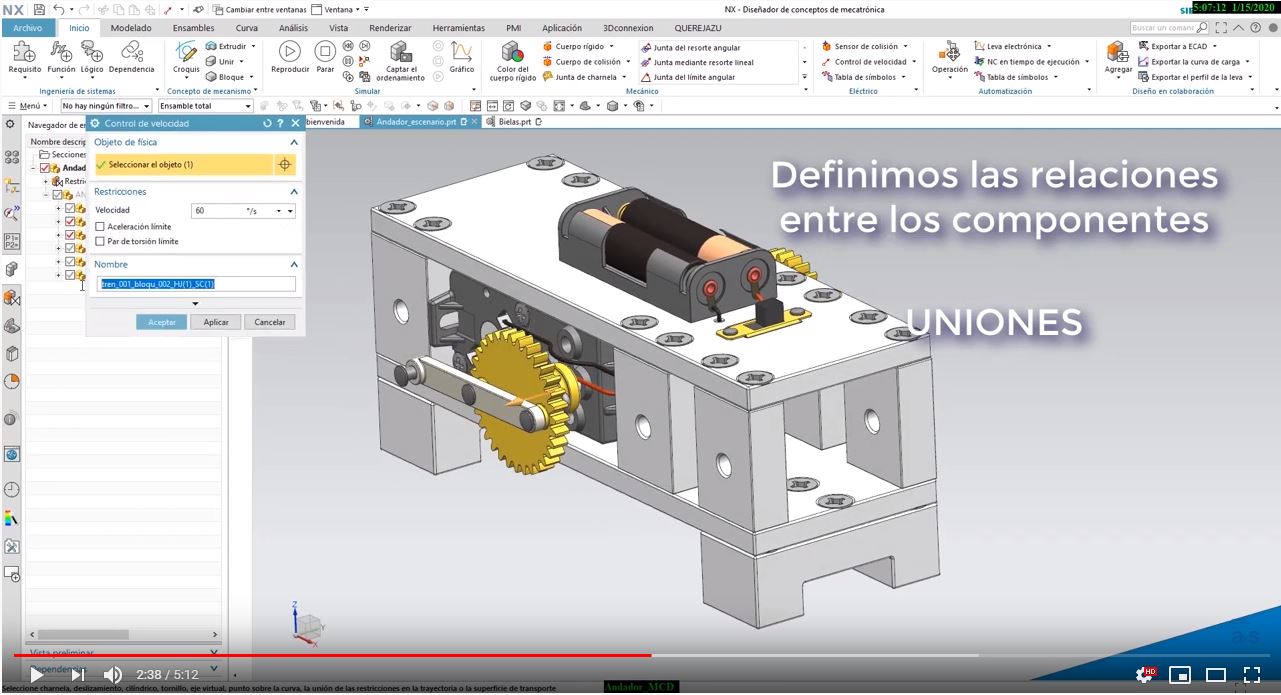Select the Sensor de colisión tool
Viewport: 1281px width, 695px height.
(860, 46)
